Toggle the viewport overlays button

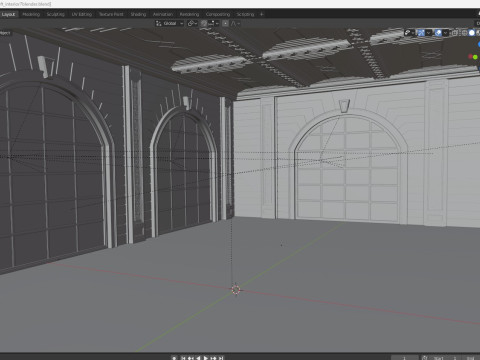tap(438, 33)
